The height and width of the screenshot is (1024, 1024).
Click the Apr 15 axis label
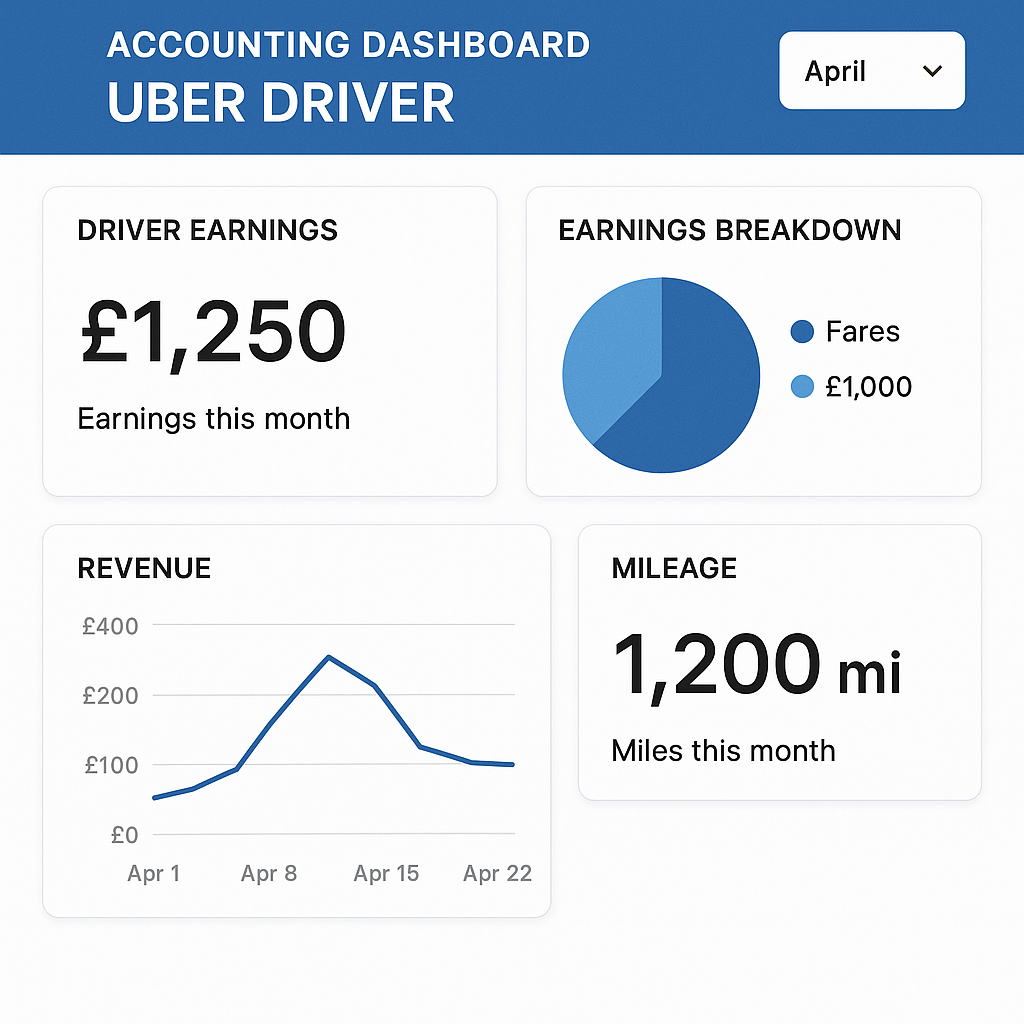pos(386,874)
